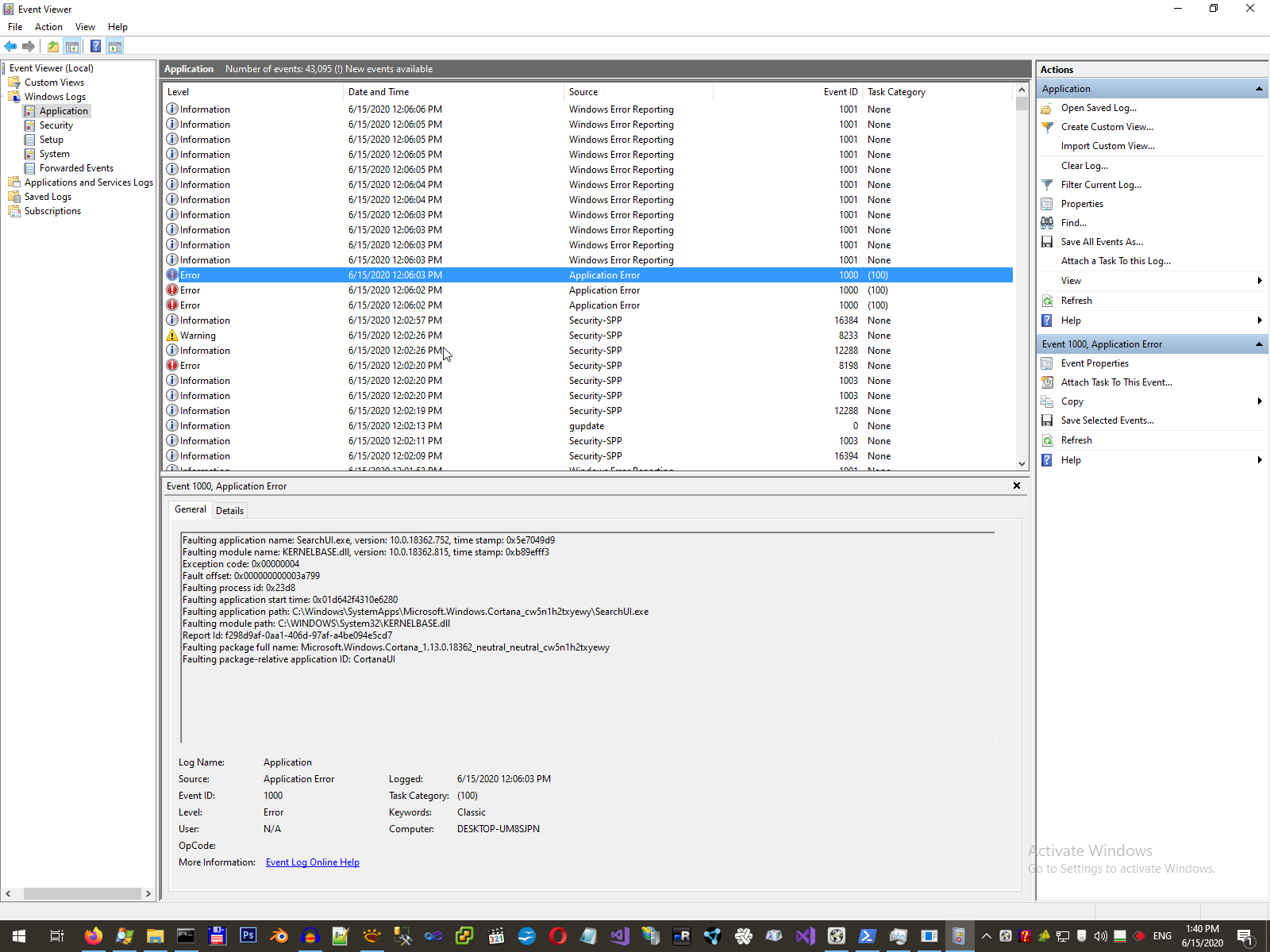The image size is (1270, 952).
Task: Click Import Custom View action
Action: [1107, 146]
